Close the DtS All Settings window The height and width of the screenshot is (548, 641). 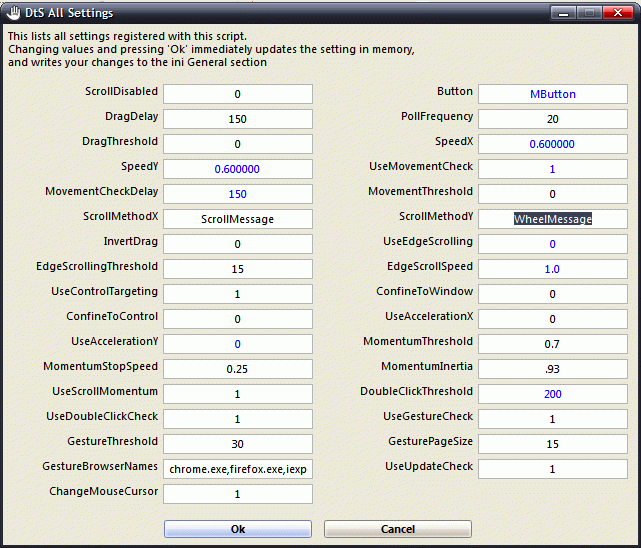tap(618, 13)
